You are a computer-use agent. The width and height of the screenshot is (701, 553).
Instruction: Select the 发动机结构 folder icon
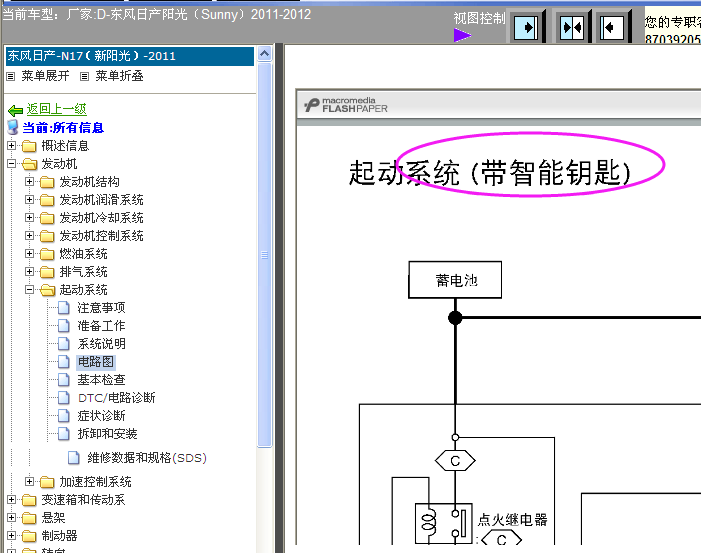pyautogui.click(x=47, y=182)
